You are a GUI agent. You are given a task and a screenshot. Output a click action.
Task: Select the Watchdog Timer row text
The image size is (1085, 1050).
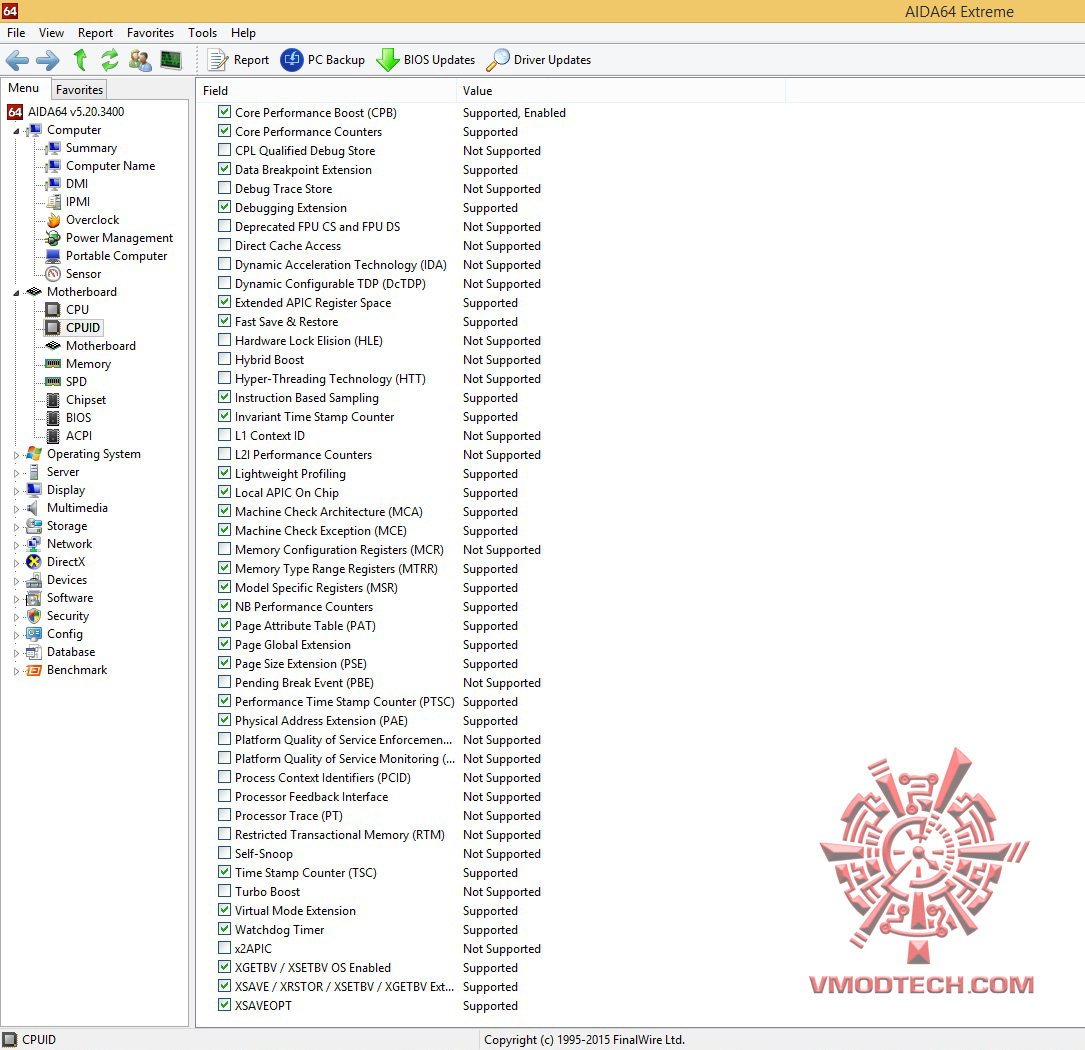[x=279, y=930]
